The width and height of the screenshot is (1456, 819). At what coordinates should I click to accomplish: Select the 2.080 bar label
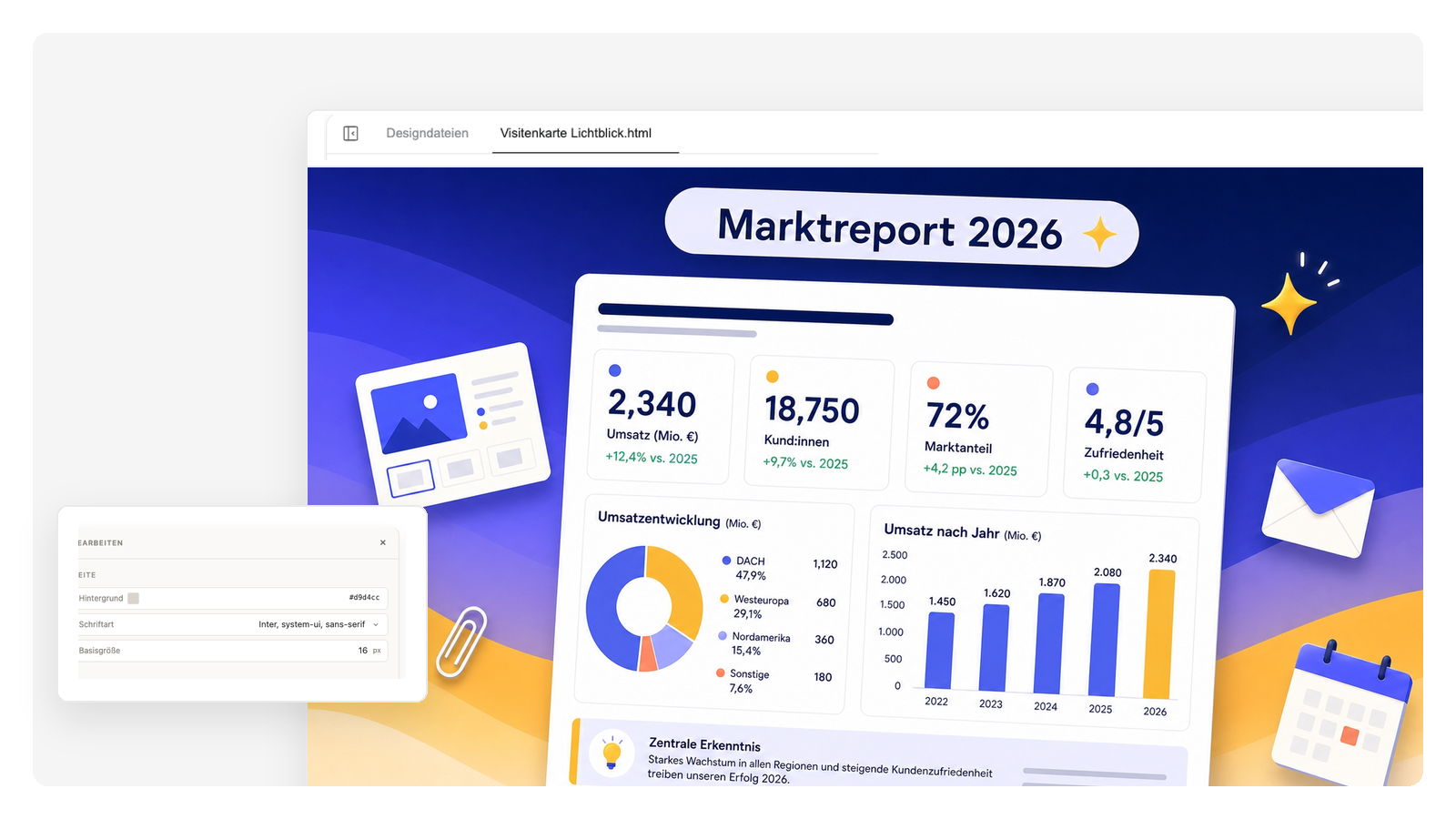tap(1107, 572)
